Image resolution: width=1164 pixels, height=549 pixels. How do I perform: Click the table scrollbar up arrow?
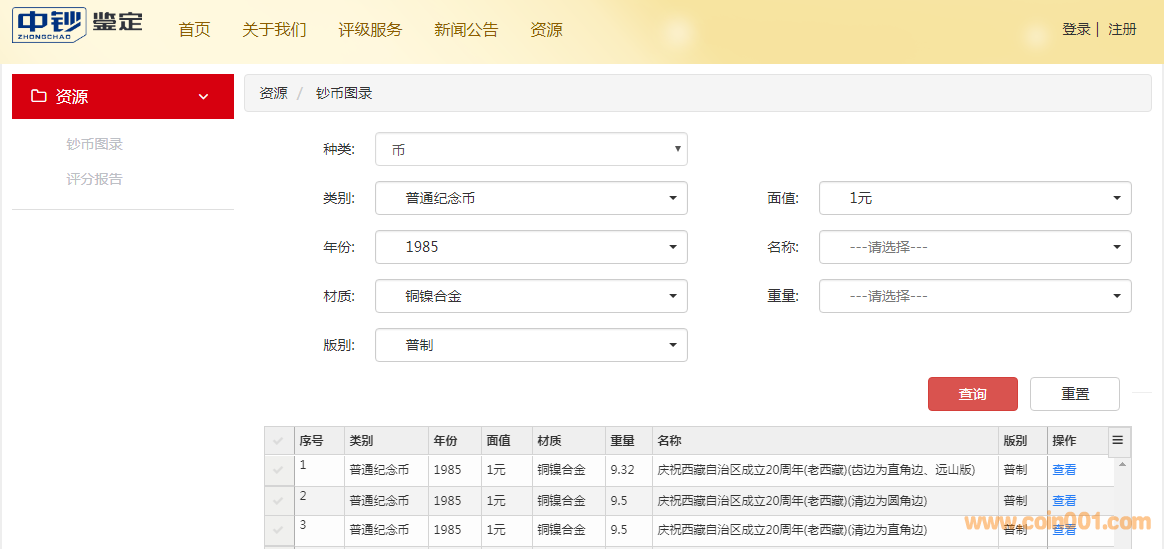(x=1123, y=465)
